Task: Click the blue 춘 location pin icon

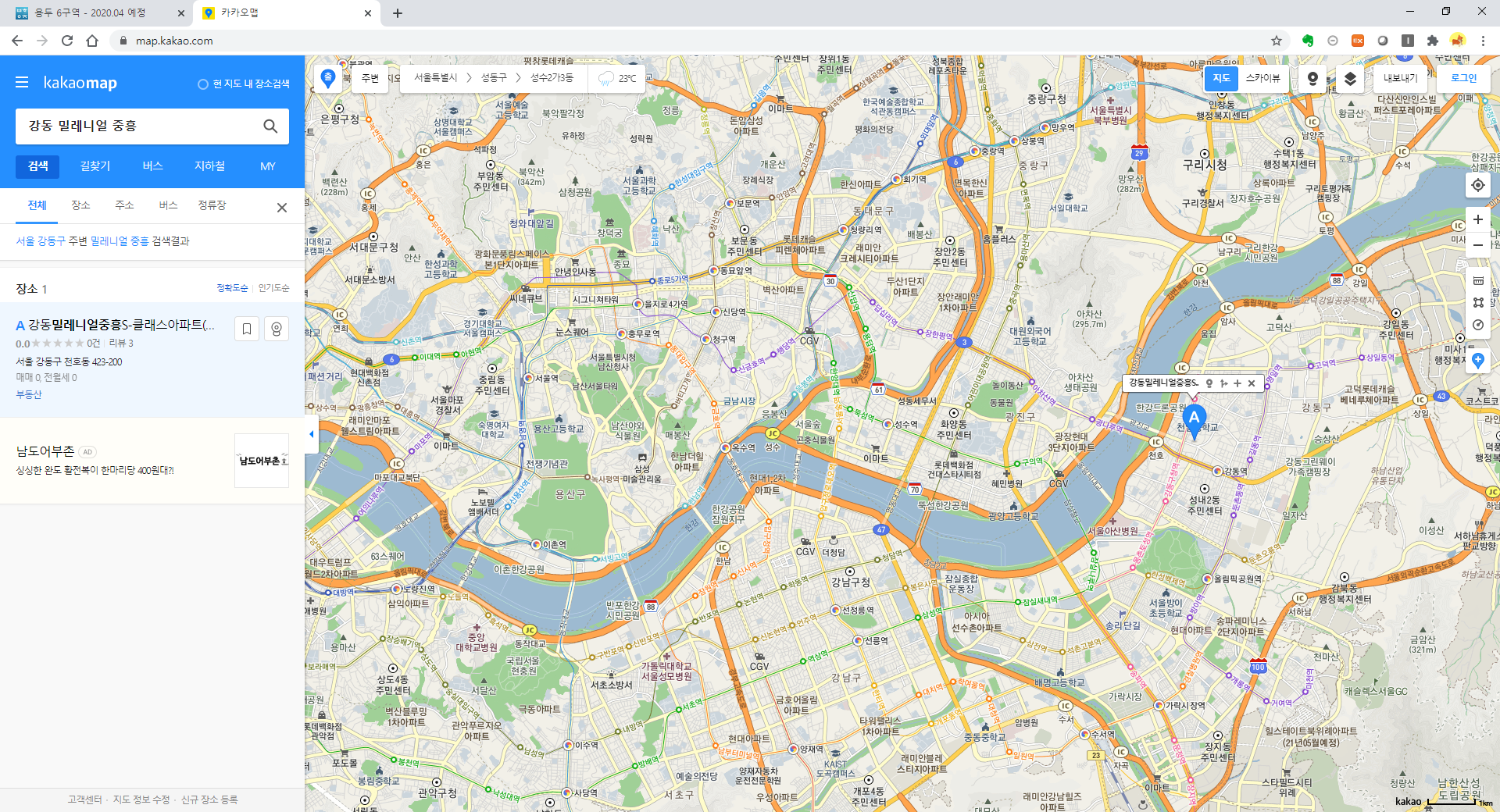Action: pos(328,78)
